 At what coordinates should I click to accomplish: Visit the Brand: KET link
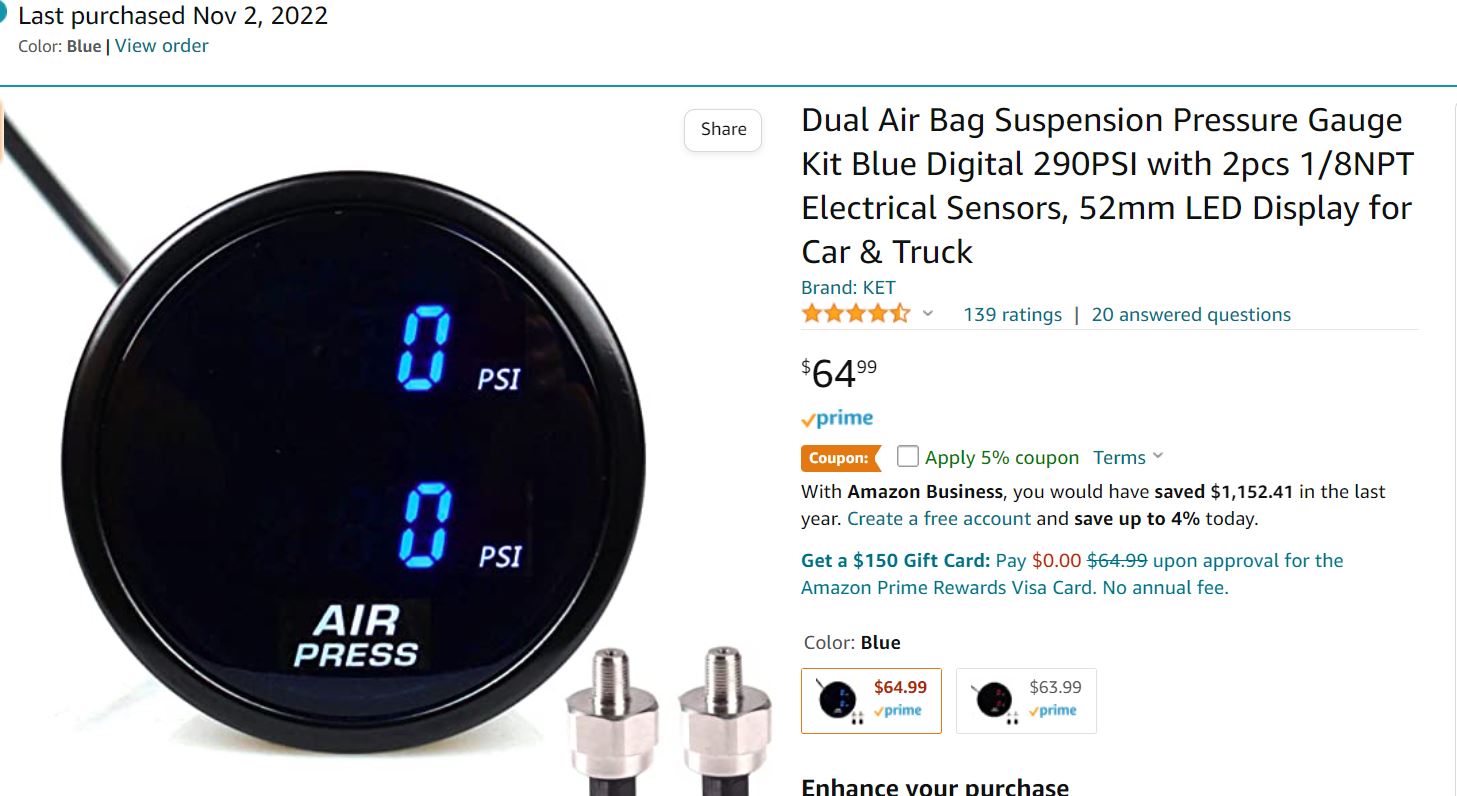[x=848, y=287]
